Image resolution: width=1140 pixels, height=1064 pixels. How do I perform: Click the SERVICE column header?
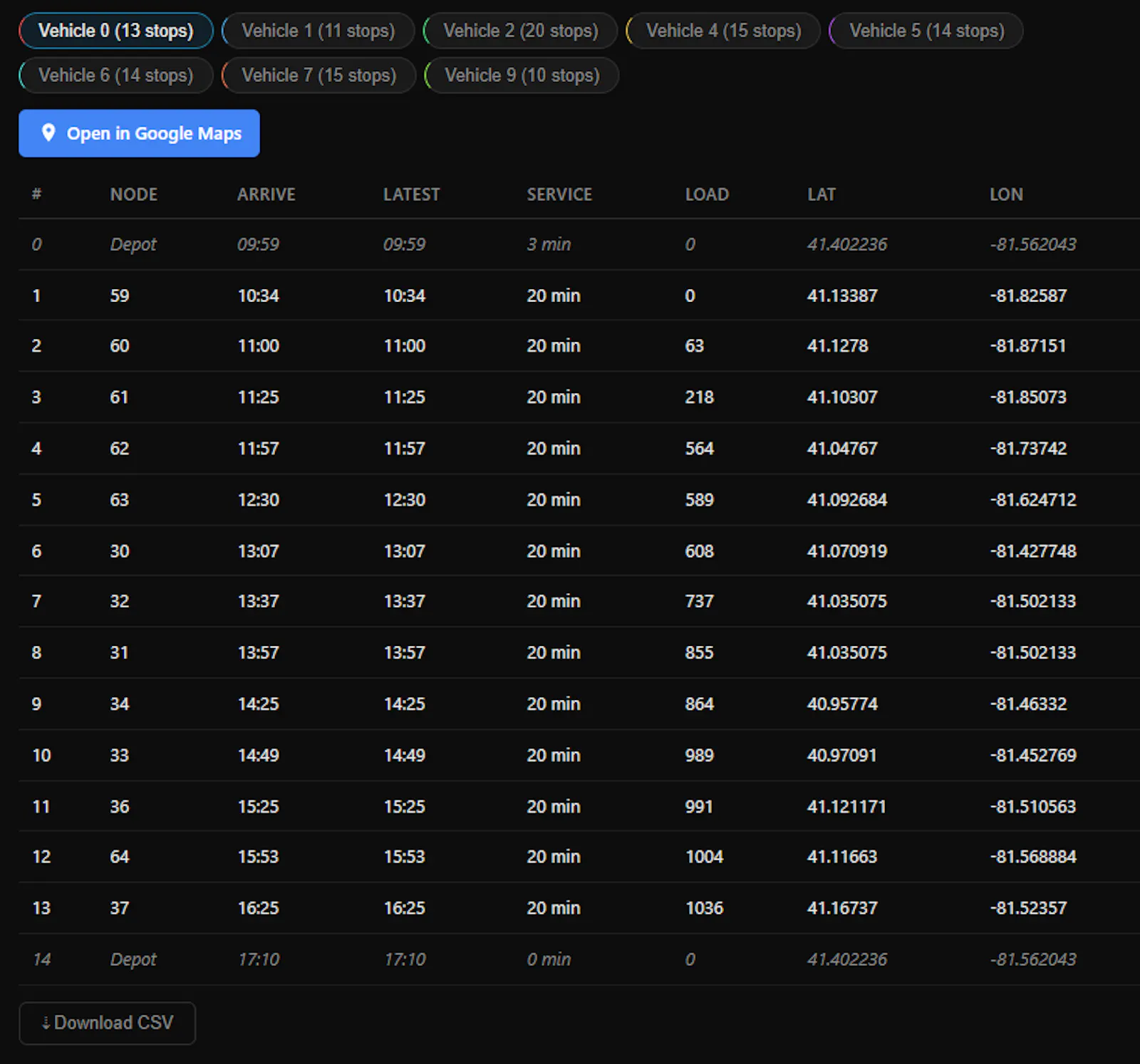click(559, 194)
